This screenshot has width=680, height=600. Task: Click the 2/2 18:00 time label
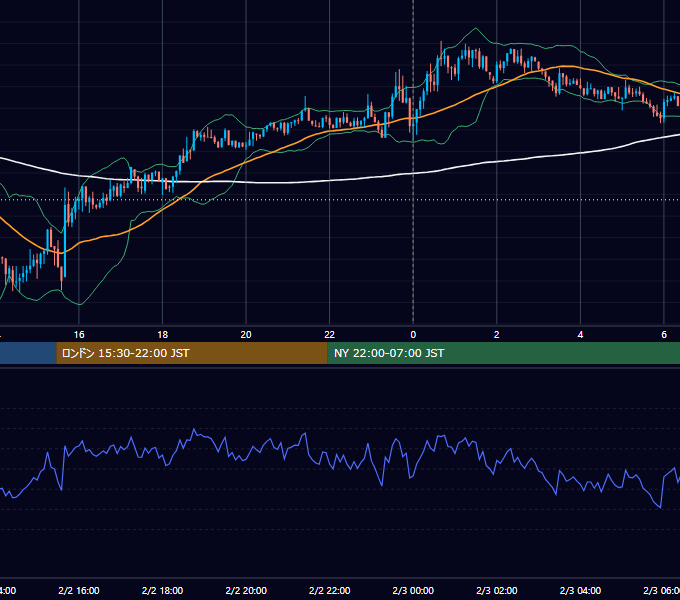click(x=163, y=590)
